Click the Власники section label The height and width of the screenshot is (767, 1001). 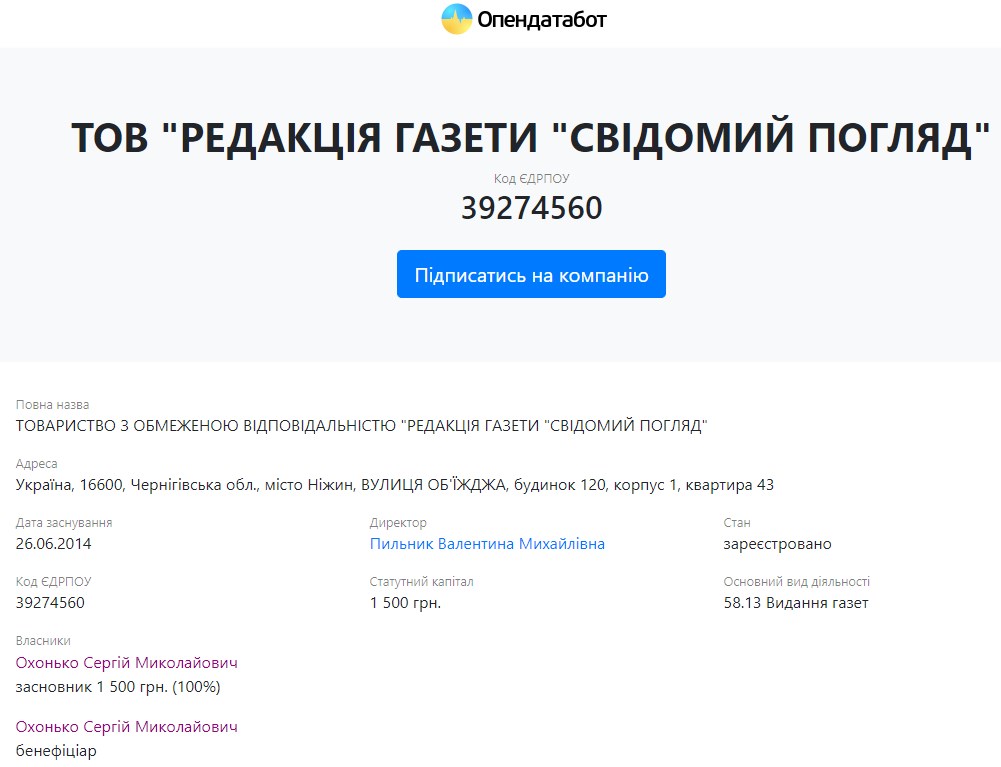43,641
